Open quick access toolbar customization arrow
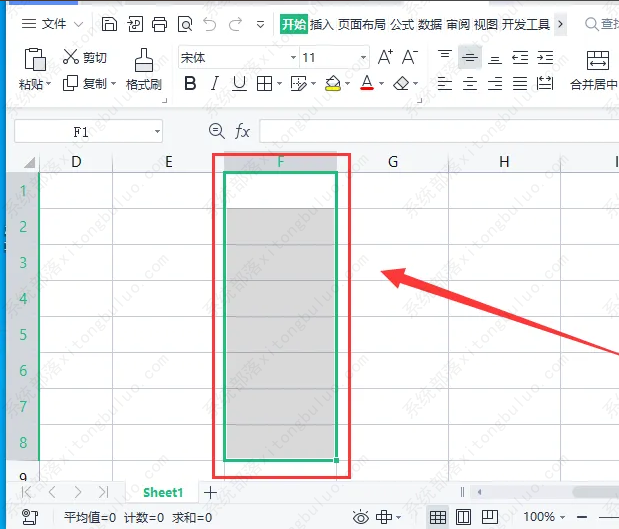 click(261, 24)
